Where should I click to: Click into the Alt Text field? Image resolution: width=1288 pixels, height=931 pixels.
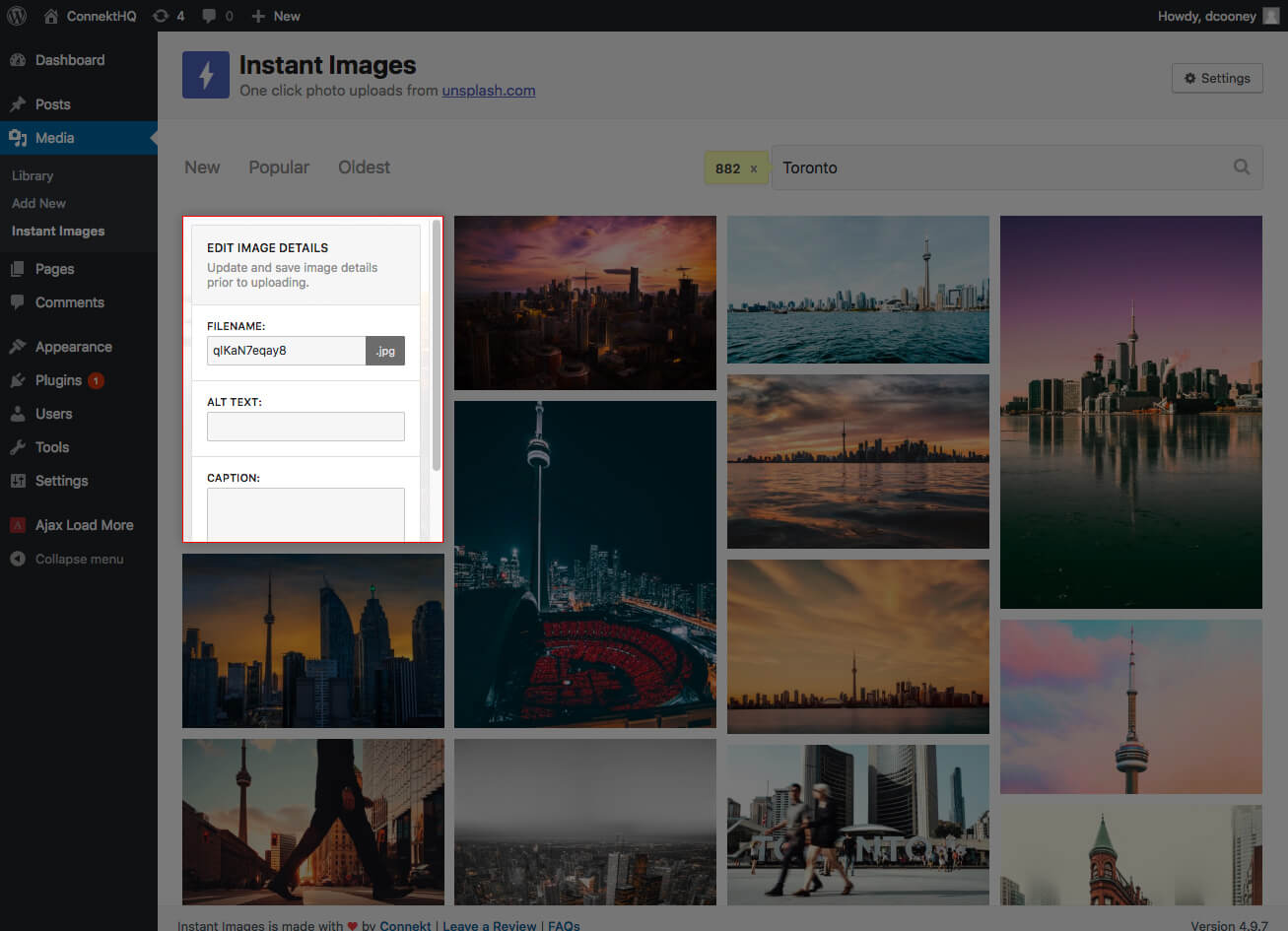tap(305, 427)
